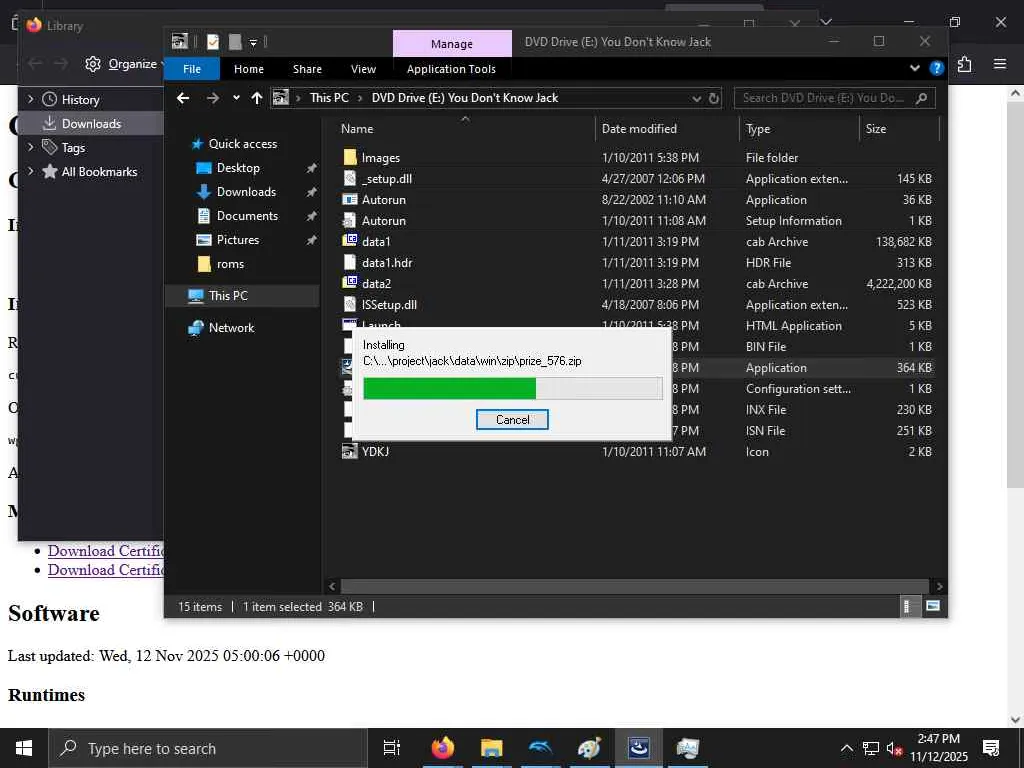1024x768 pixels.
Task: Switch to the Share ribbon tab
Action: tap(307, 69)
